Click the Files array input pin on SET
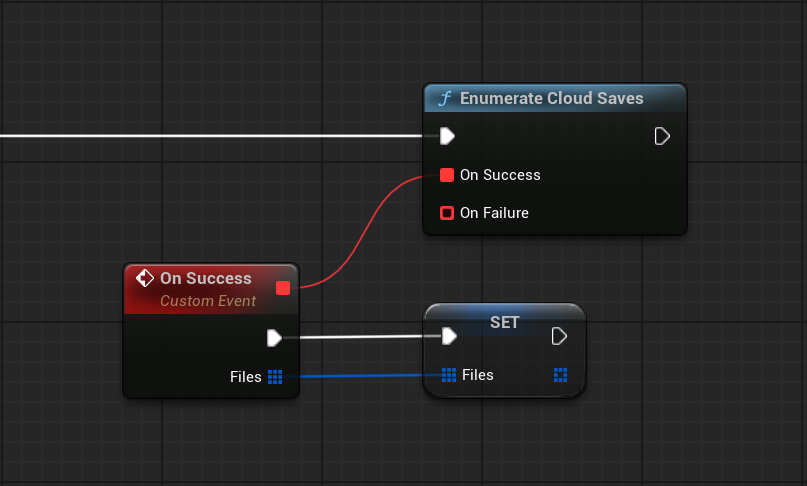The image size is (807, 486). (449, 375)
